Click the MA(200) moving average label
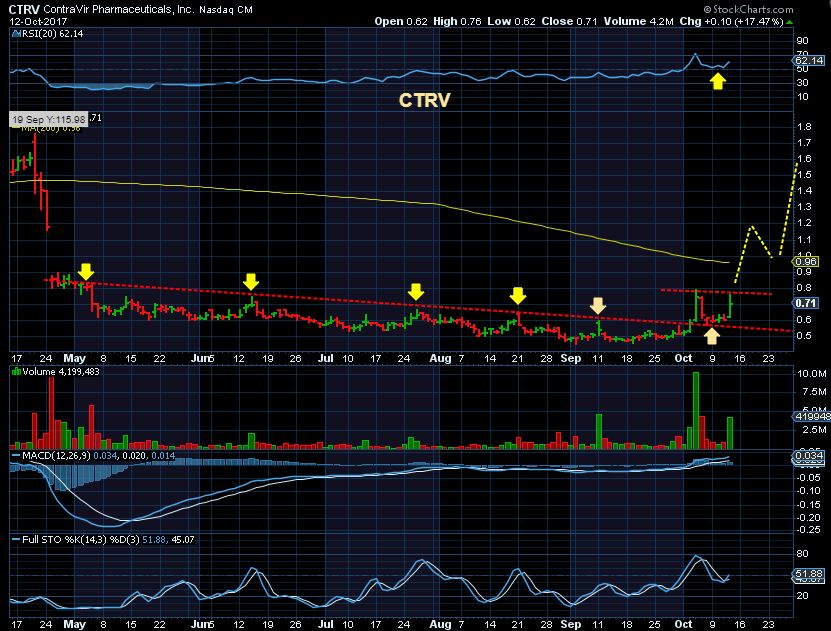 50,128
